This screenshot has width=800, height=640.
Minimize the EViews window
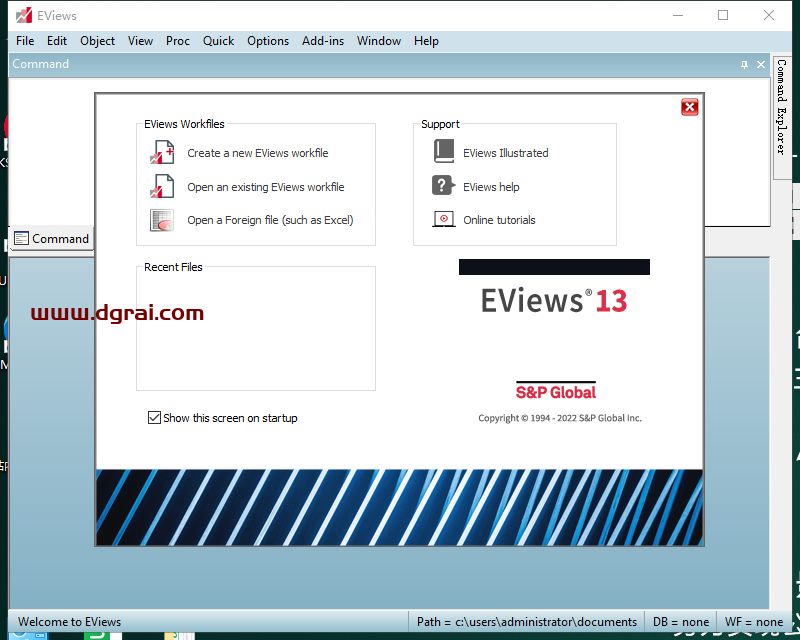click(x=678, y=15)
